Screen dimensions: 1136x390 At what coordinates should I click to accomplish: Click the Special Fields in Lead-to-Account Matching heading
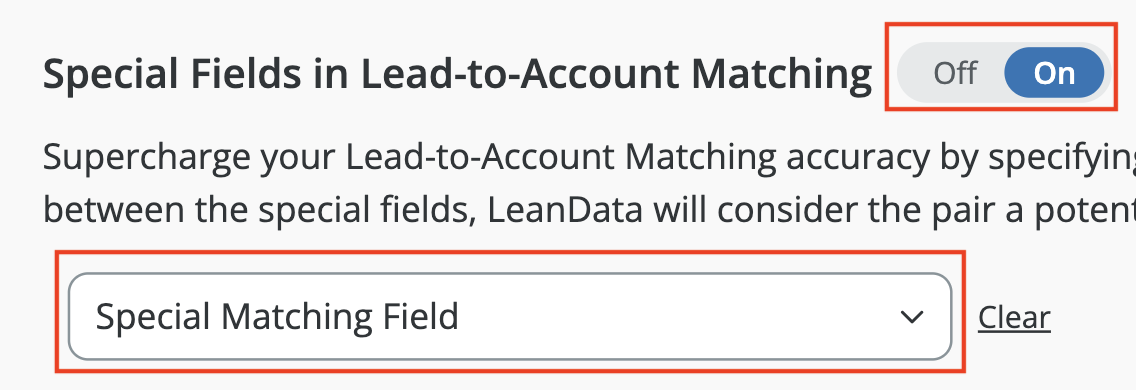coord(457,75)
